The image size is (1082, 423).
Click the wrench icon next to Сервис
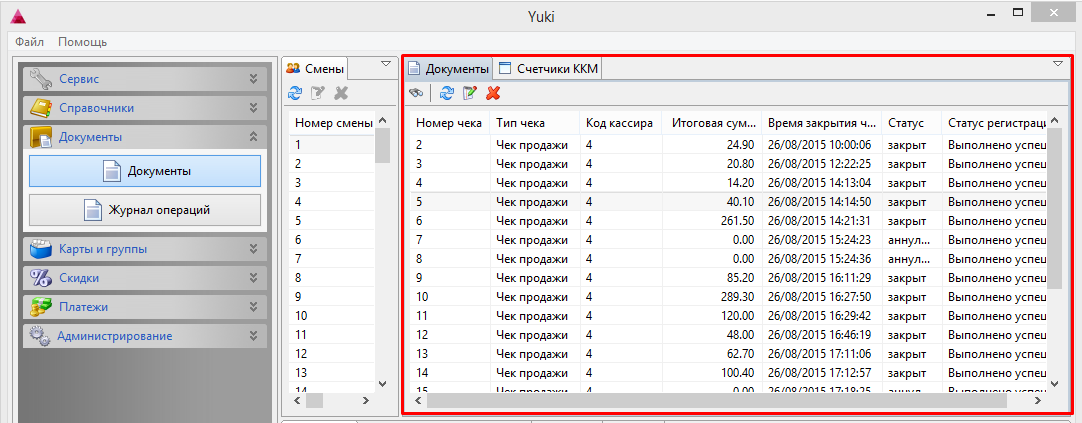click(x=41, y=79)
